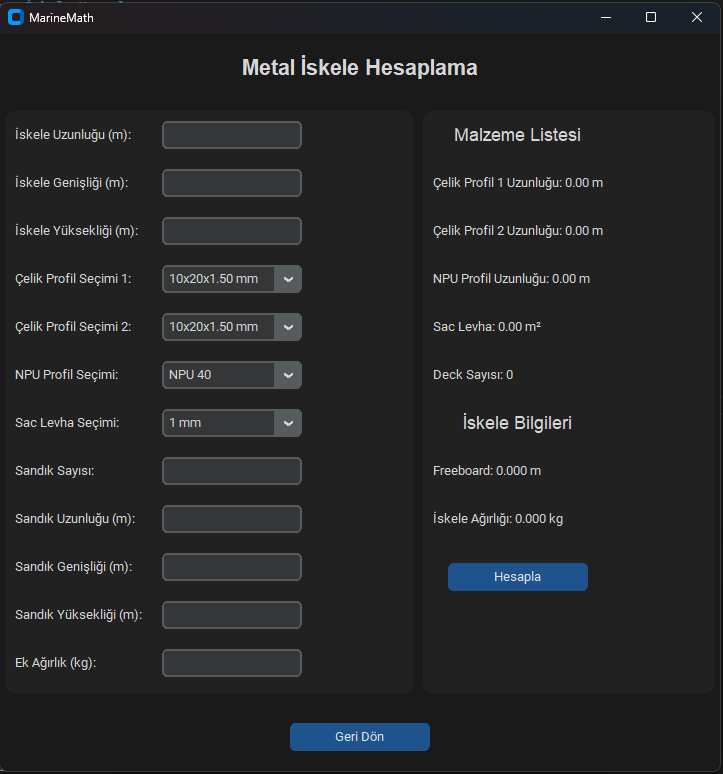
Task: Close the MarineMath window
Action: click(696, 17)
